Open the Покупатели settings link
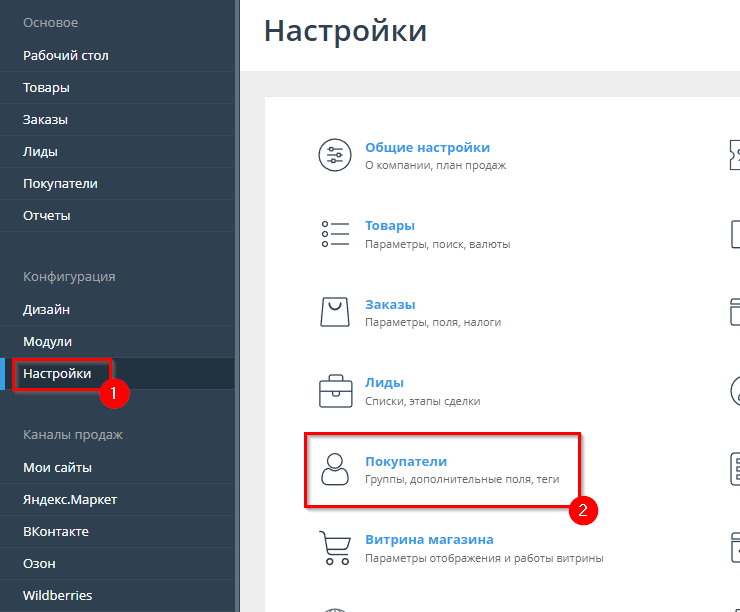The image size is (740, 612). click(x=406, y=462)
